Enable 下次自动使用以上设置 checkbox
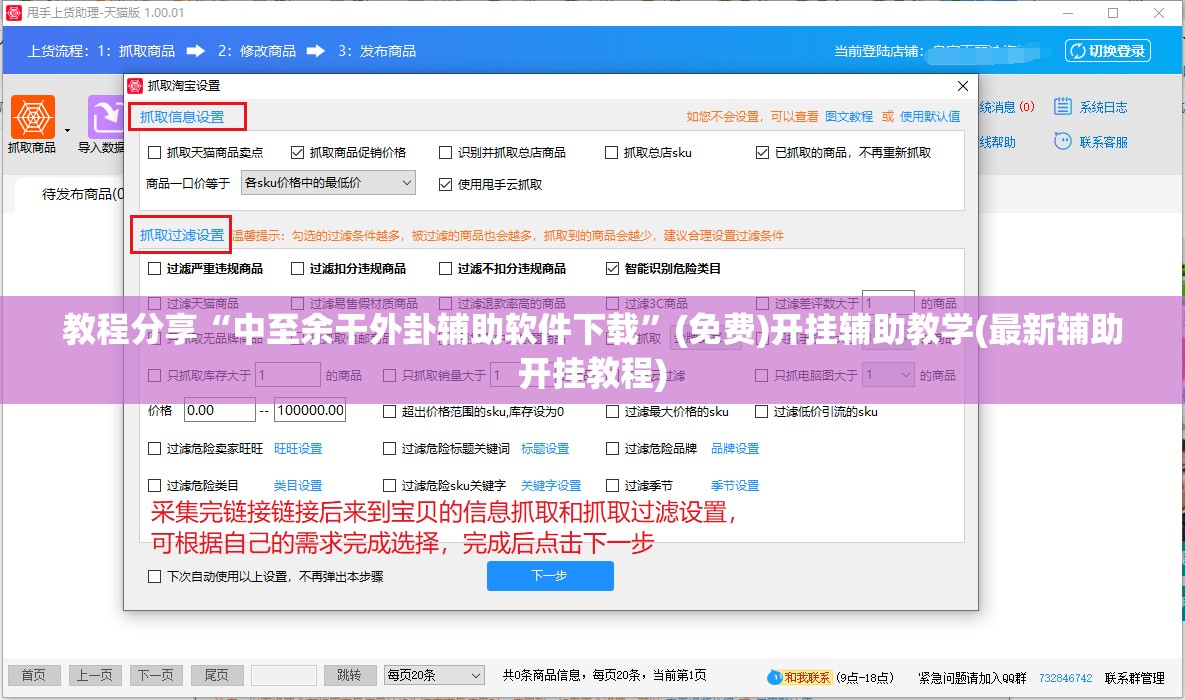Screen dimensions: 1185x700 coord(155,577)
